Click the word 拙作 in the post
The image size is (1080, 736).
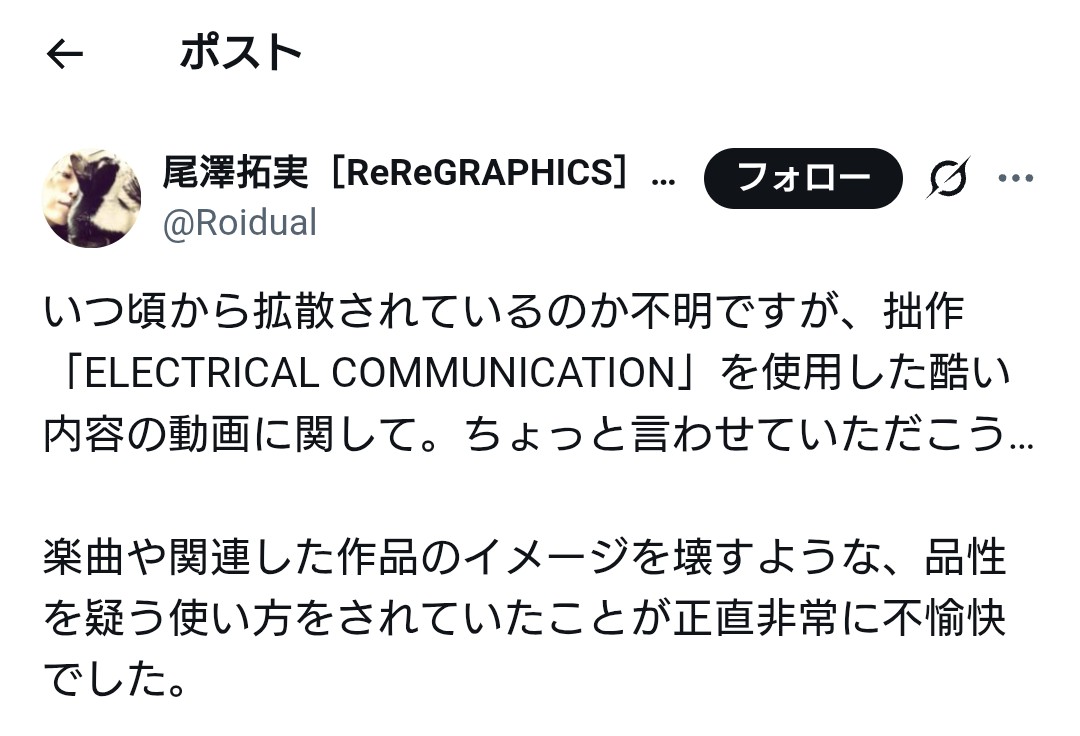[923, 312]
